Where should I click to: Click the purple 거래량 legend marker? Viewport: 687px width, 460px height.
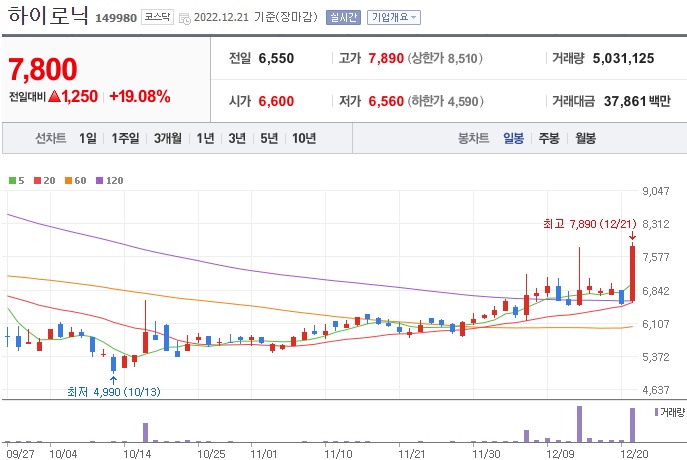coord(656,412)
